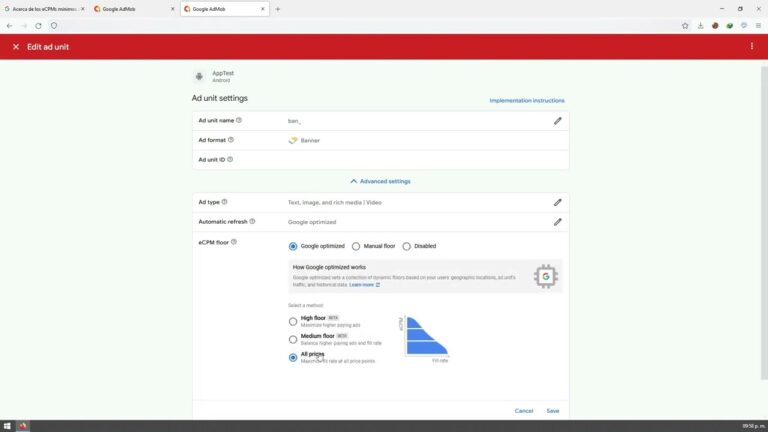
Task: Select the All prices method
Action: coord(293,358)
